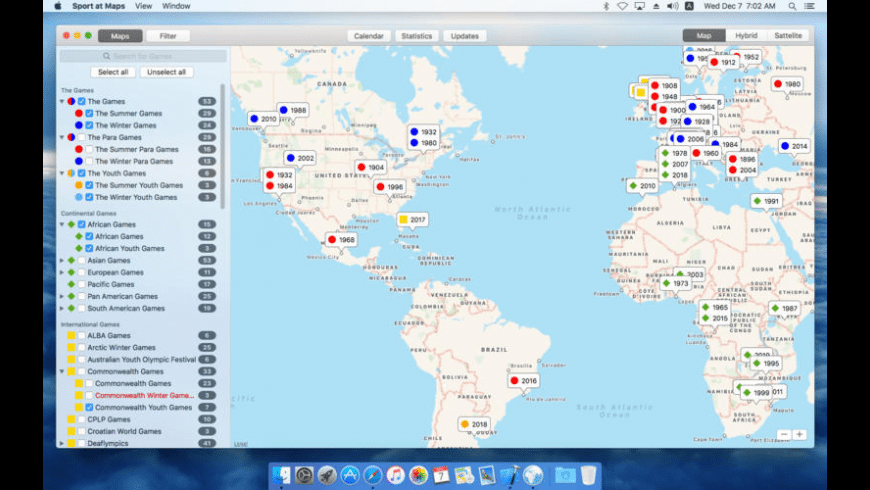
Task: Uncheck The Winter Games checkbox
Action: point(89,125)
